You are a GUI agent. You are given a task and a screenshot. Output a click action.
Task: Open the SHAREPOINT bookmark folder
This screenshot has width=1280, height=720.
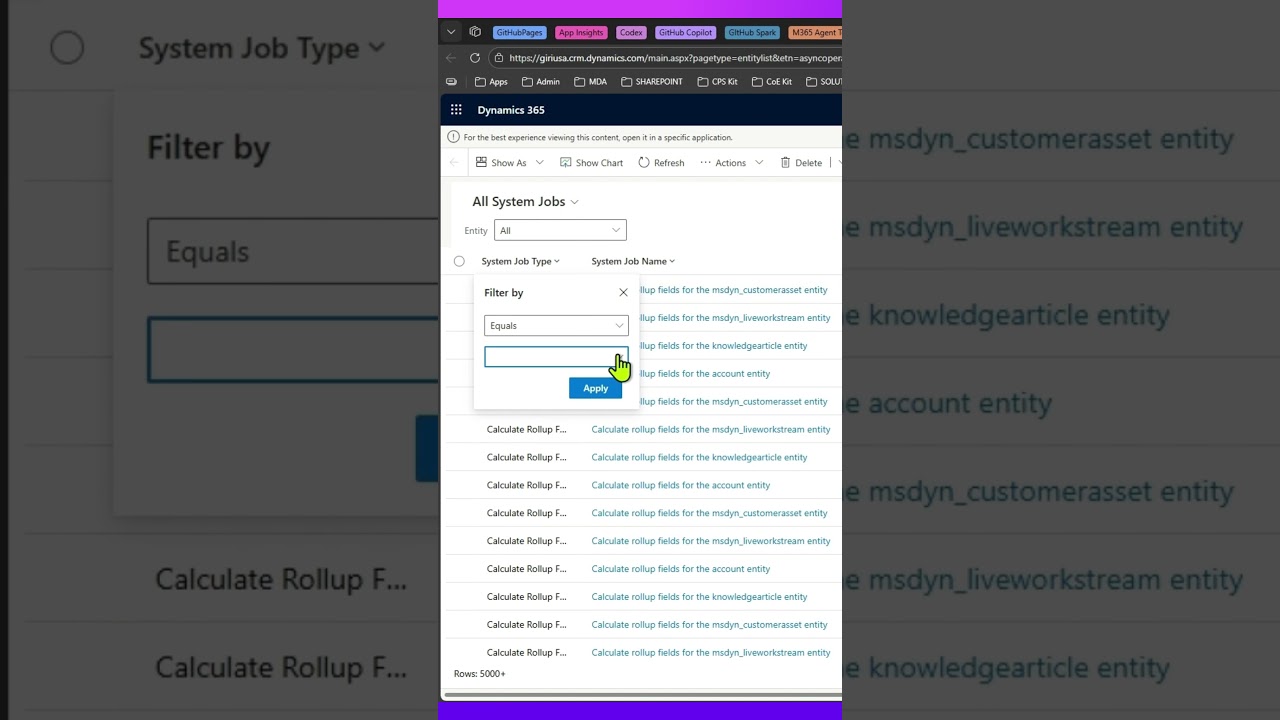coord(651,81)
